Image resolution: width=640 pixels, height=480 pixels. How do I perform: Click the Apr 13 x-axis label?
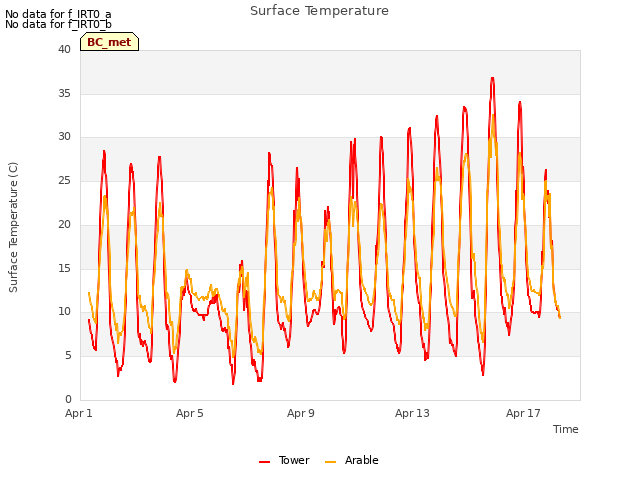[x=412, y=413]
